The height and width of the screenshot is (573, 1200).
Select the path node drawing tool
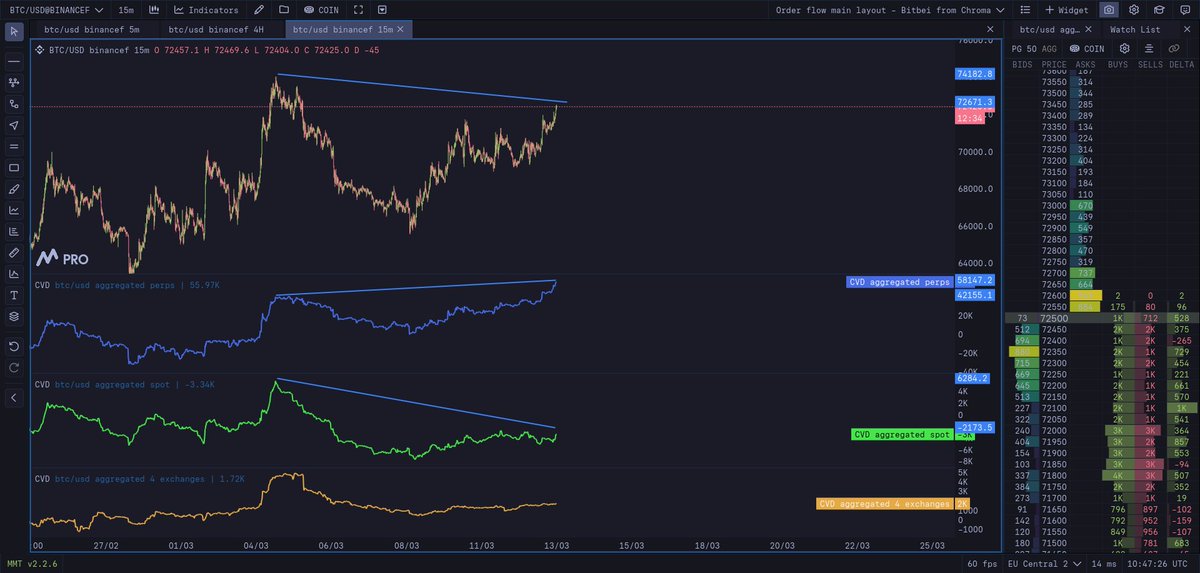pyautogui.click(x=14, y=104)
